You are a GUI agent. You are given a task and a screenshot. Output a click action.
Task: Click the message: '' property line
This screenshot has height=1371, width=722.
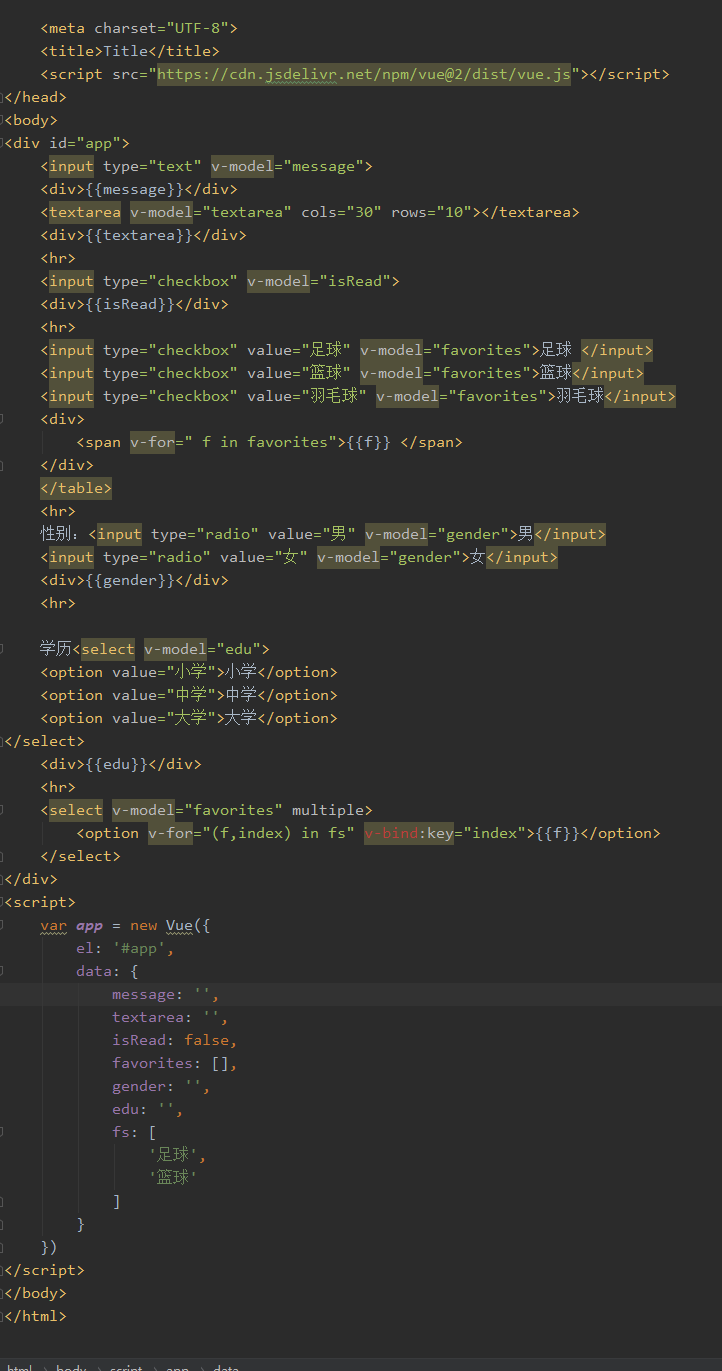click(165, 994)
